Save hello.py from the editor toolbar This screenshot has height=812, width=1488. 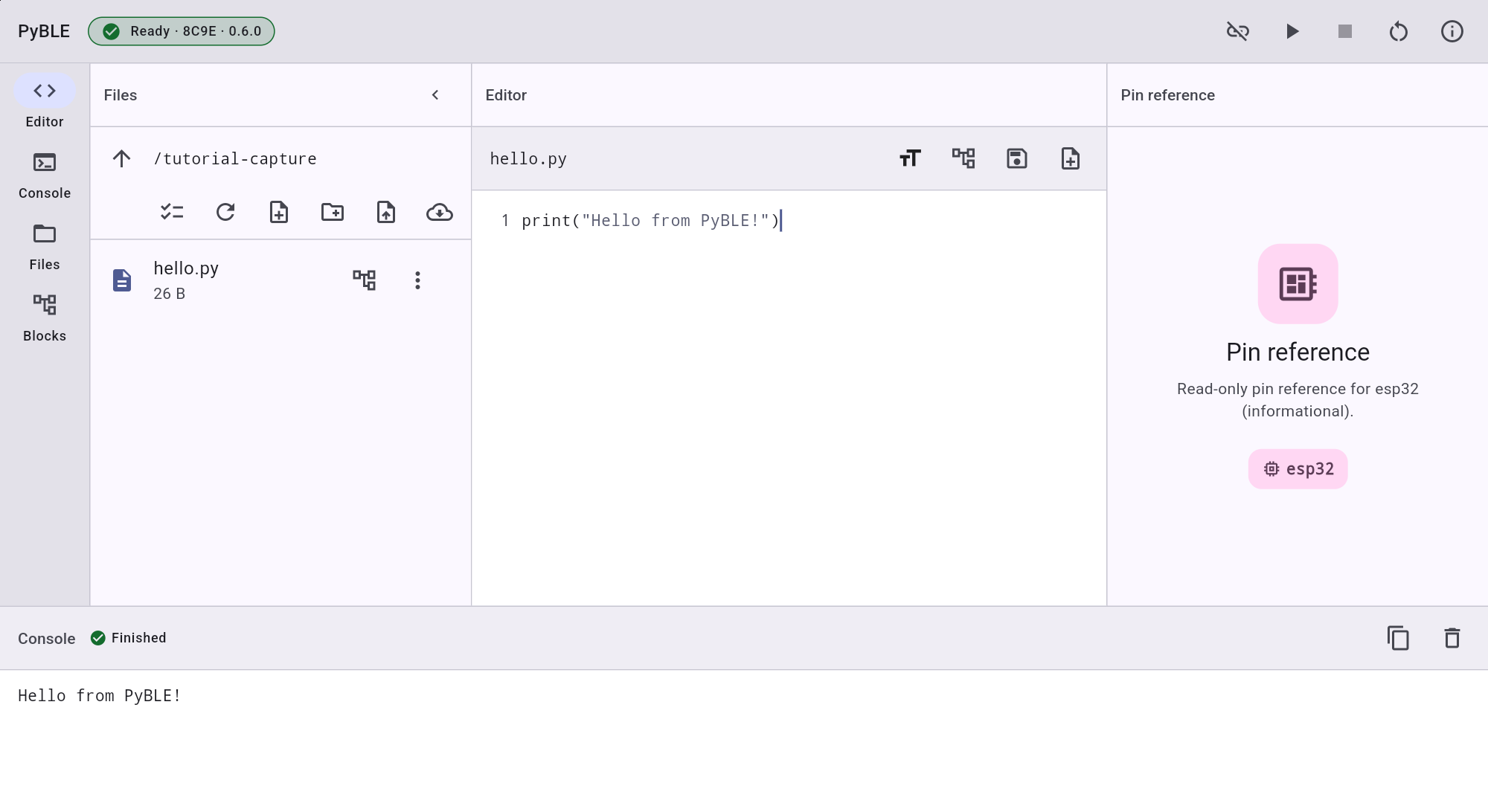pyautogui.click(x=1017, y=158)
